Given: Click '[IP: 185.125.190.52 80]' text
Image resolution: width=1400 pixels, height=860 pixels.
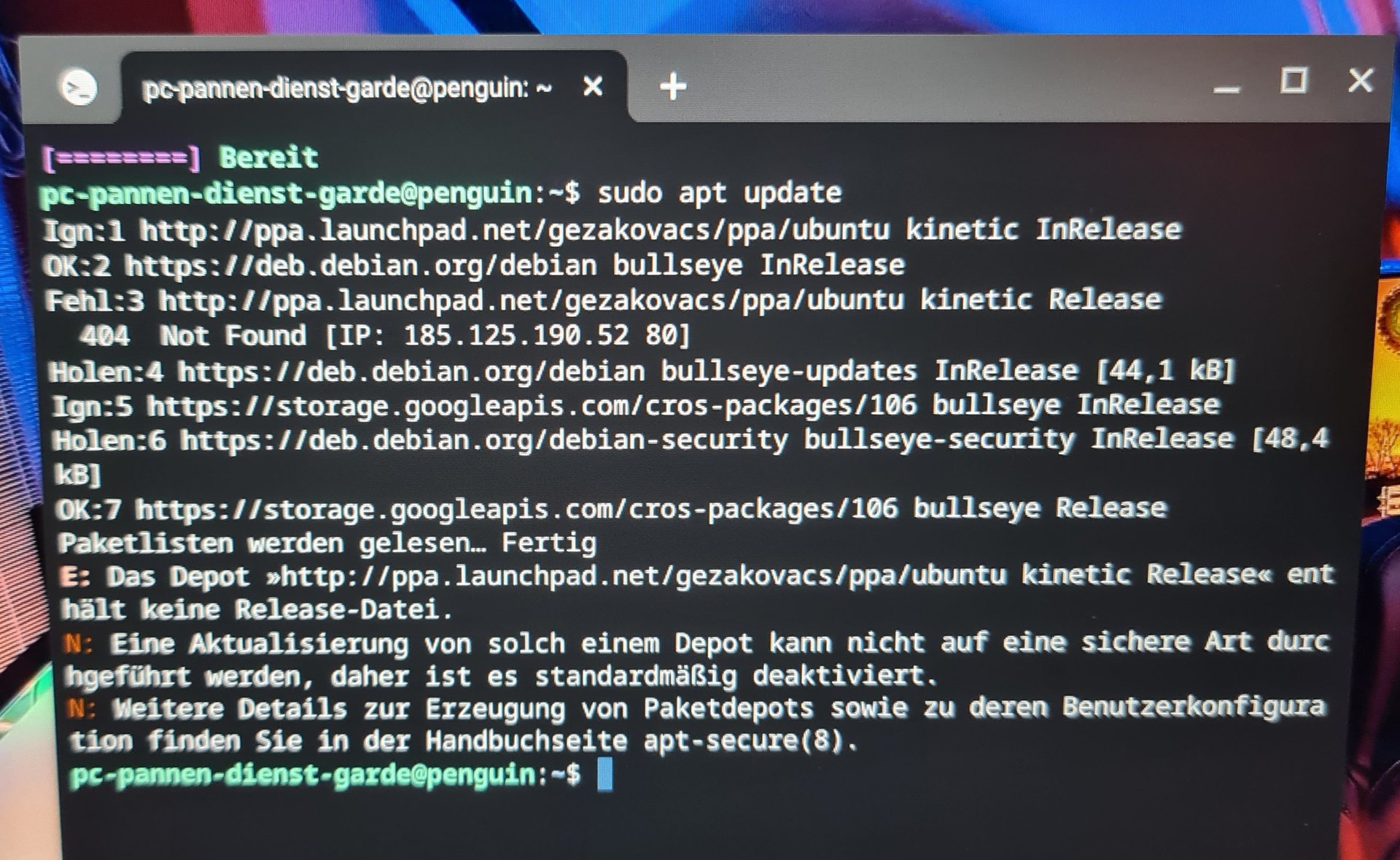Looking at the screenshot, I should tap(507, 335).
